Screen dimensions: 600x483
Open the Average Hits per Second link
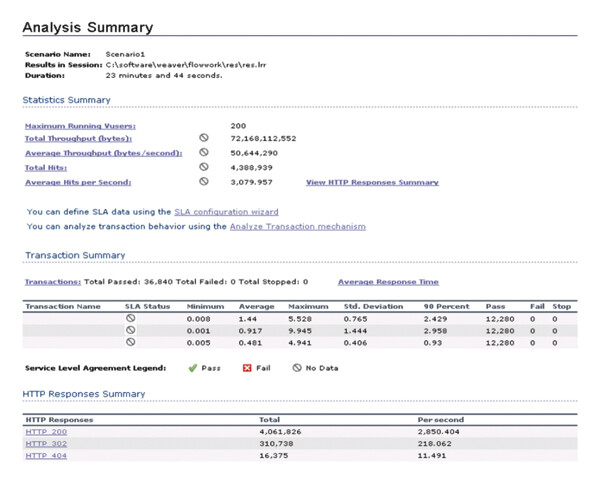78,182
